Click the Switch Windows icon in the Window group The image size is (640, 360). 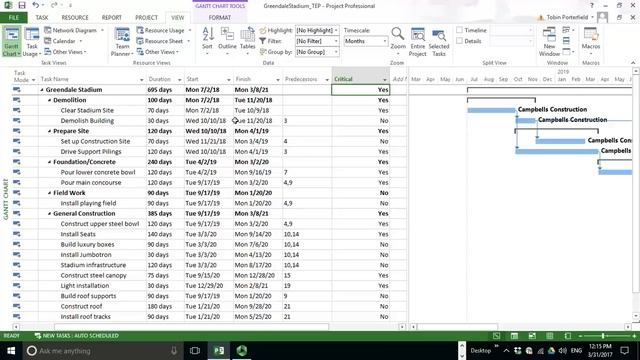(568, 30)
